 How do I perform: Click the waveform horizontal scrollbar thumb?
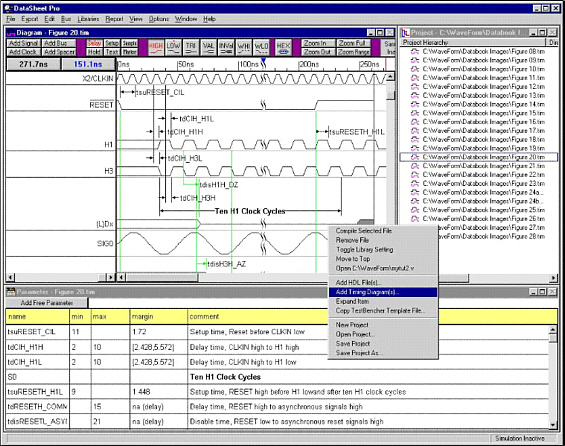coord(162,277)
